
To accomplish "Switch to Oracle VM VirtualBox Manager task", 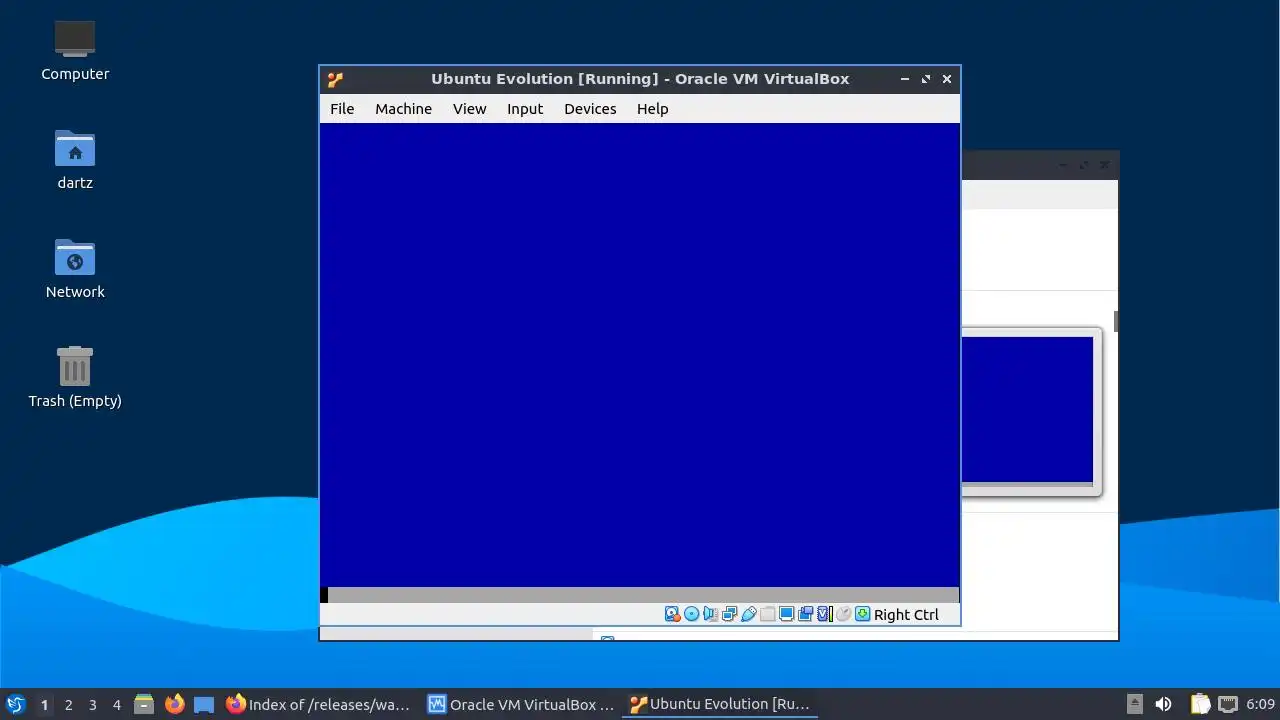I will pos(521,704).
